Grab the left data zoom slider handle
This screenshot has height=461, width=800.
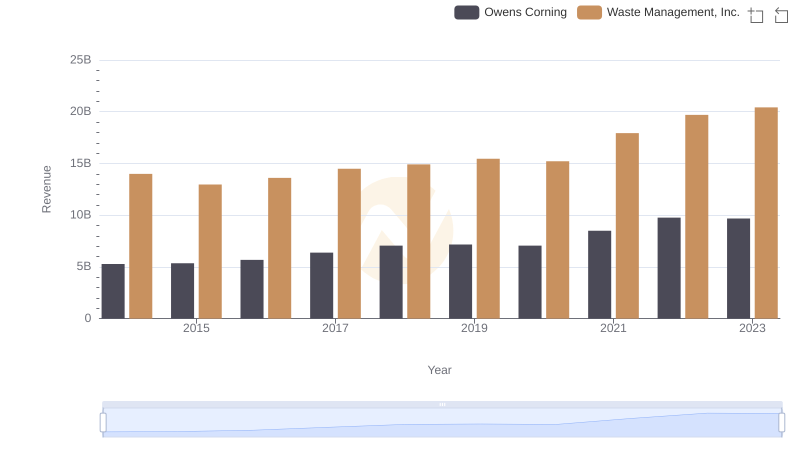(x=103, y=423)
